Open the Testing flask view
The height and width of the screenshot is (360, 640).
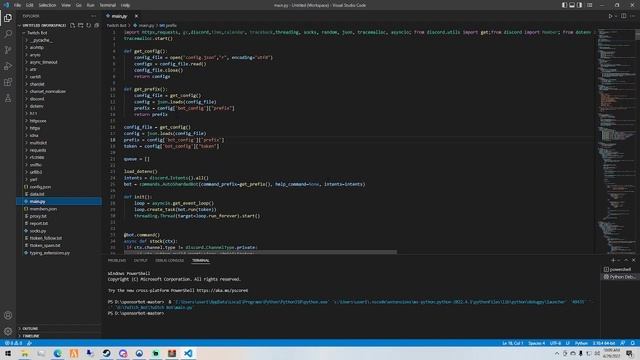click(8, 98)
